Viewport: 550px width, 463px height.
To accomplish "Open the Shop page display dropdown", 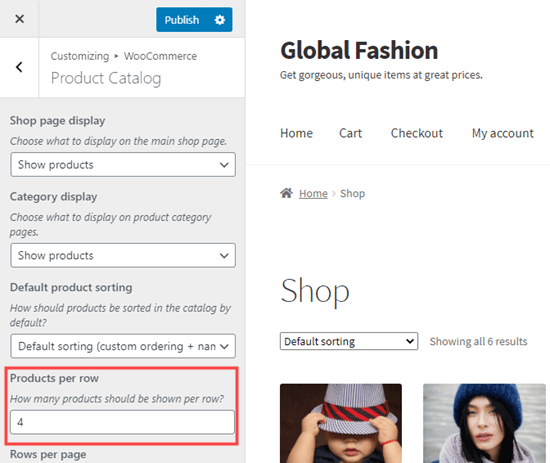I will [123, 165].
